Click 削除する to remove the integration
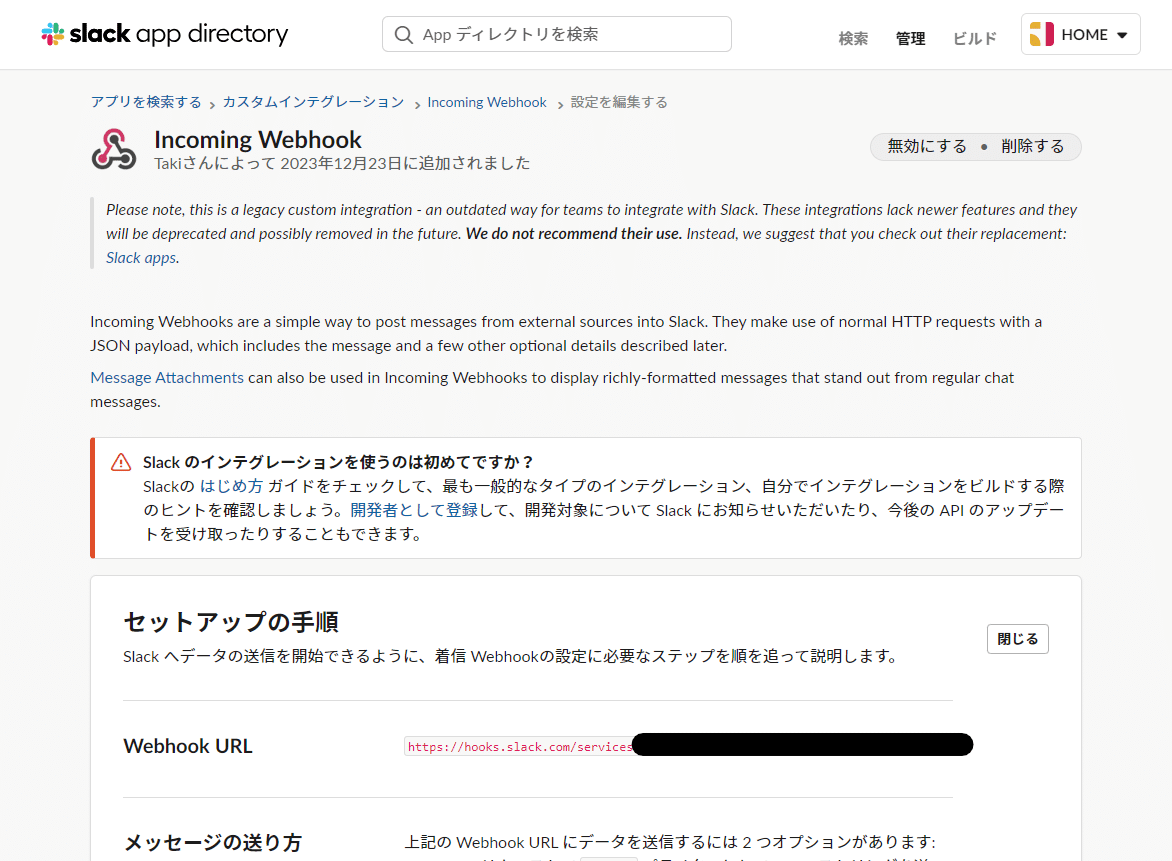Image resolution: width=1172 pixels, height=861 pixels. point(1032,146)
